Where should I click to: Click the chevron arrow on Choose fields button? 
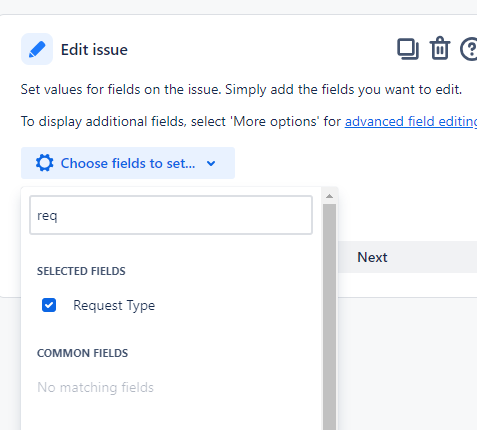click(211, 163)
